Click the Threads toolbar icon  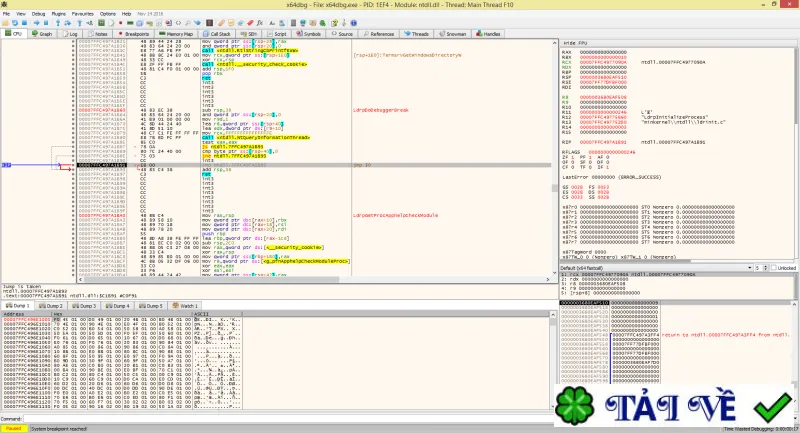click(197, 23)
